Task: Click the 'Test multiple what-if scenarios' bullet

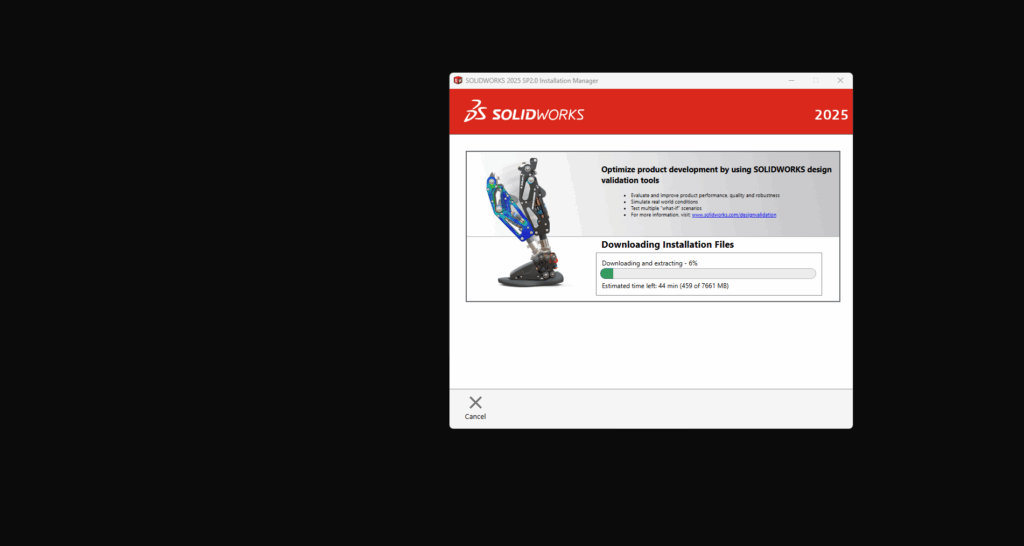Action: pyautogui.click(x=666, y=208)
